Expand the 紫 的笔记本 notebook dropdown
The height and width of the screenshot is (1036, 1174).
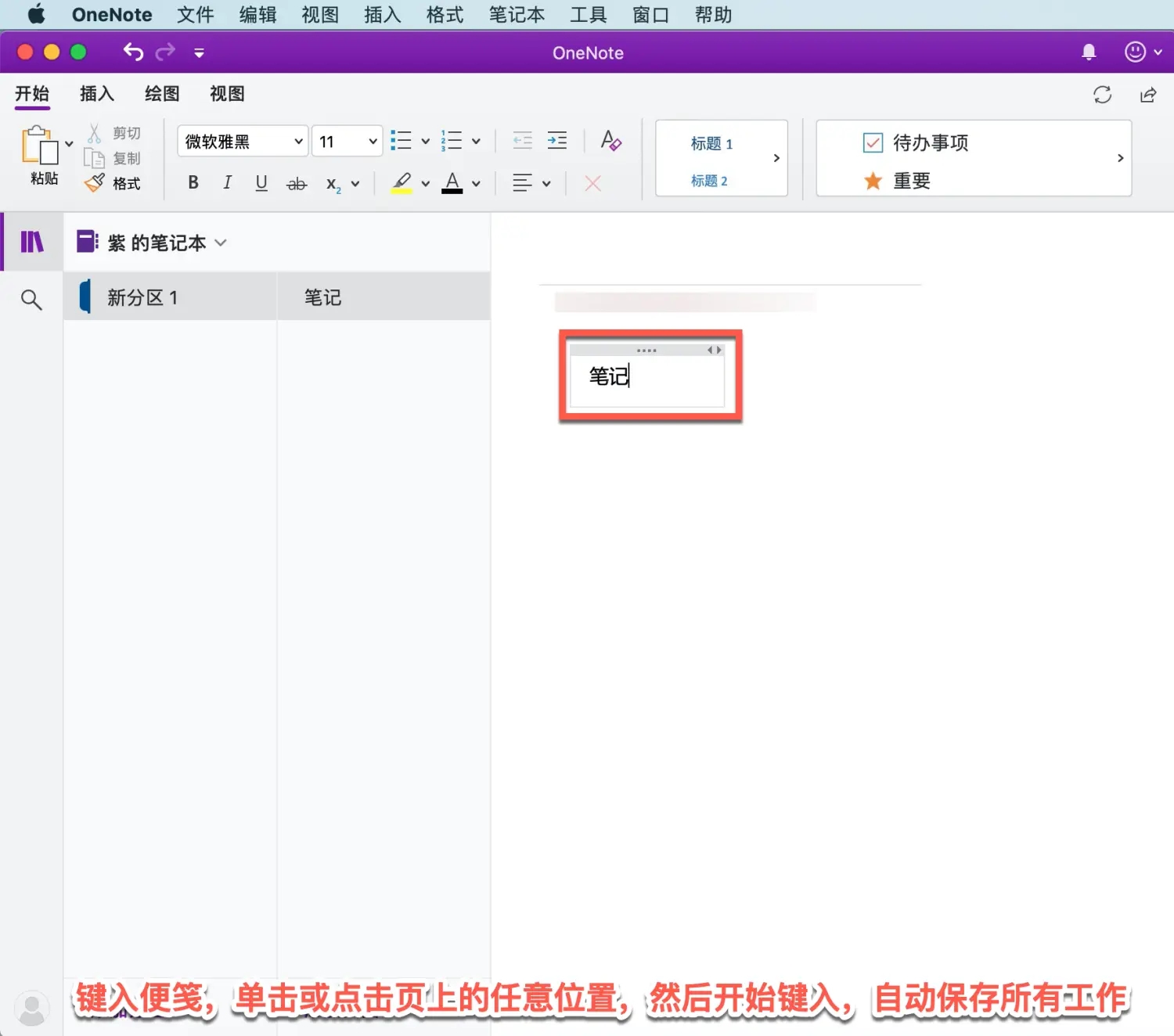pyautogui.click(x=221, y=243)
